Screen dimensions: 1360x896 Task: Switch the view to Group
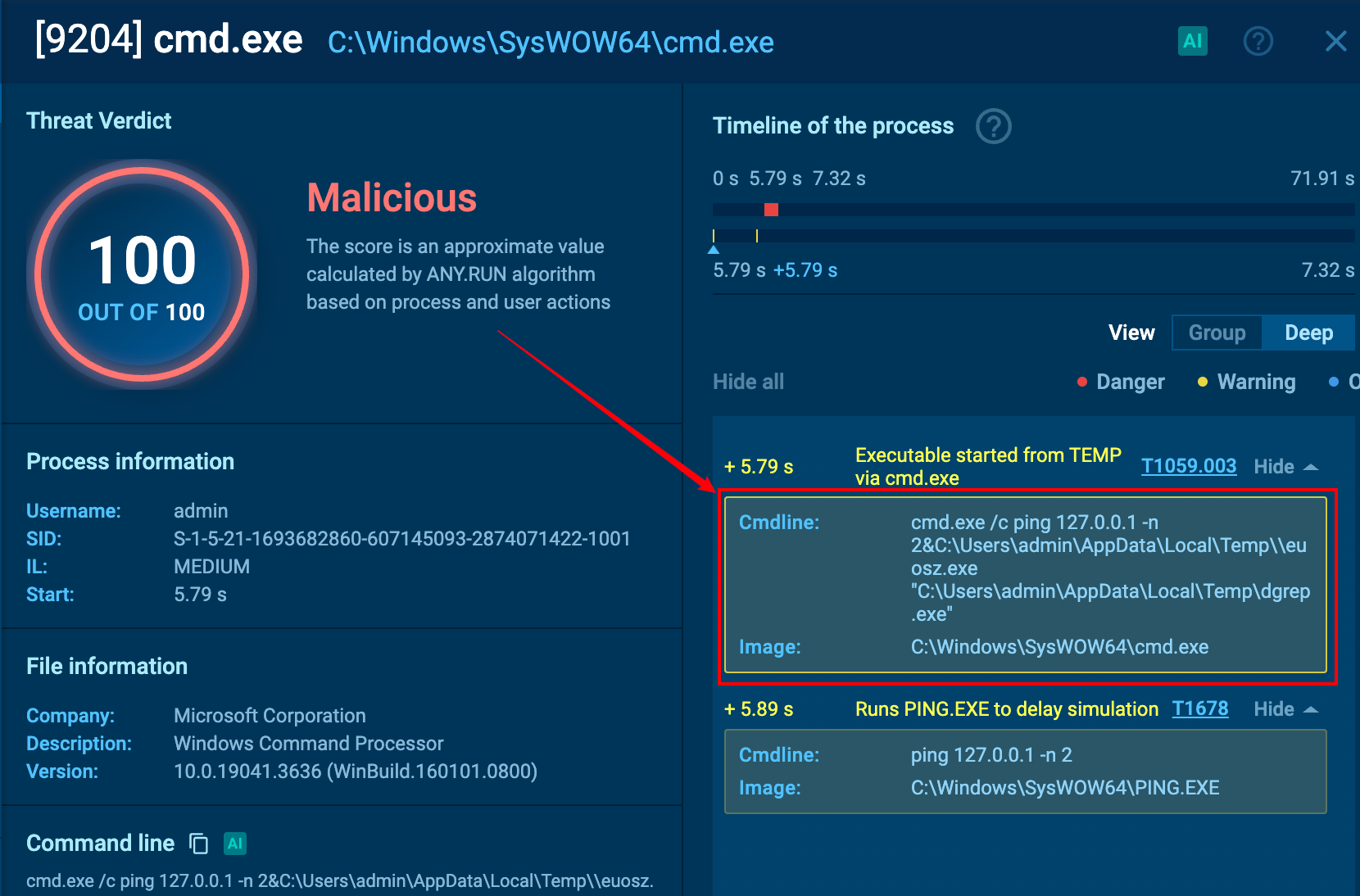tap(1217, 333)
